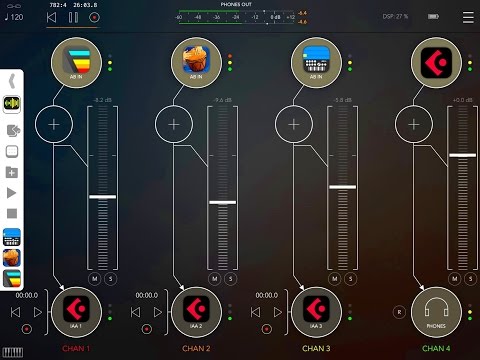Play the CHAN 1 output recorder
Viewport: 480px width, 360px height.
click(x=38, y=312)
